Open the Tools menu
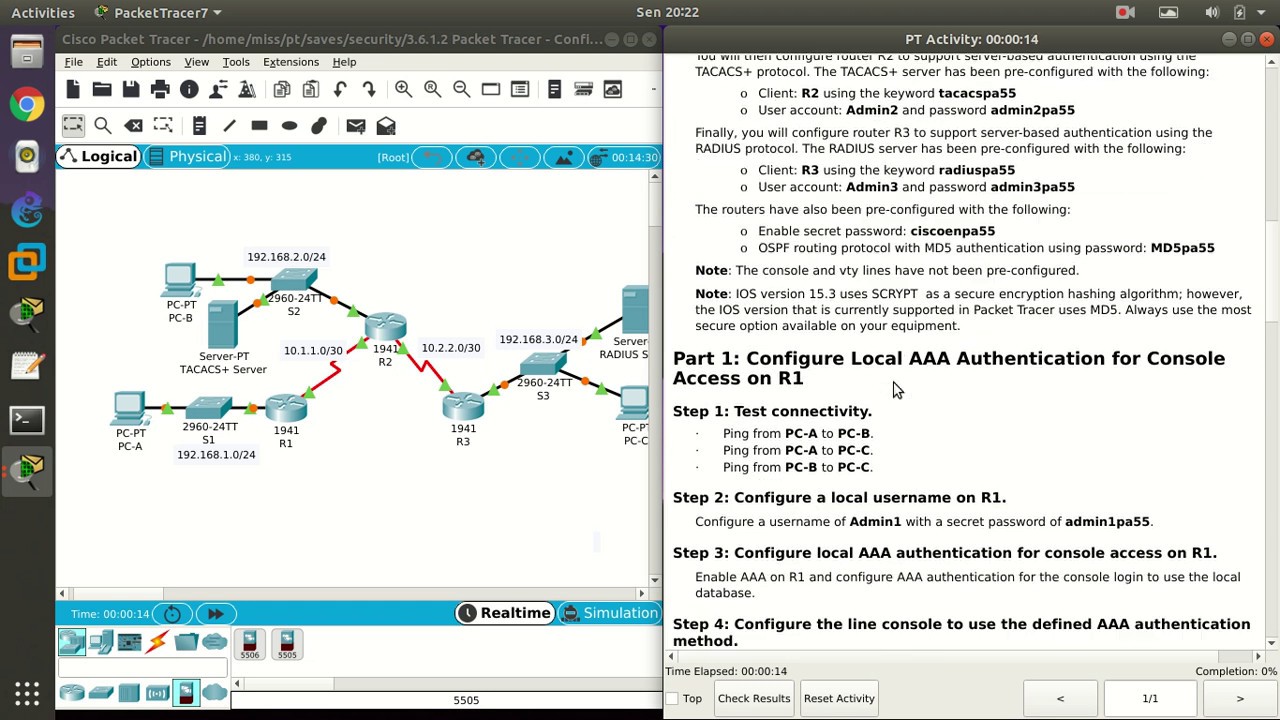Viewport: 1280px width, 720px height. 236,62
